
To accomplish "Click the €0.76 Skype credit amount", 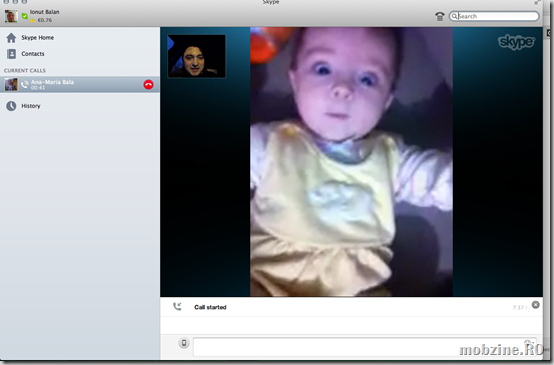I will click(45, 20).
